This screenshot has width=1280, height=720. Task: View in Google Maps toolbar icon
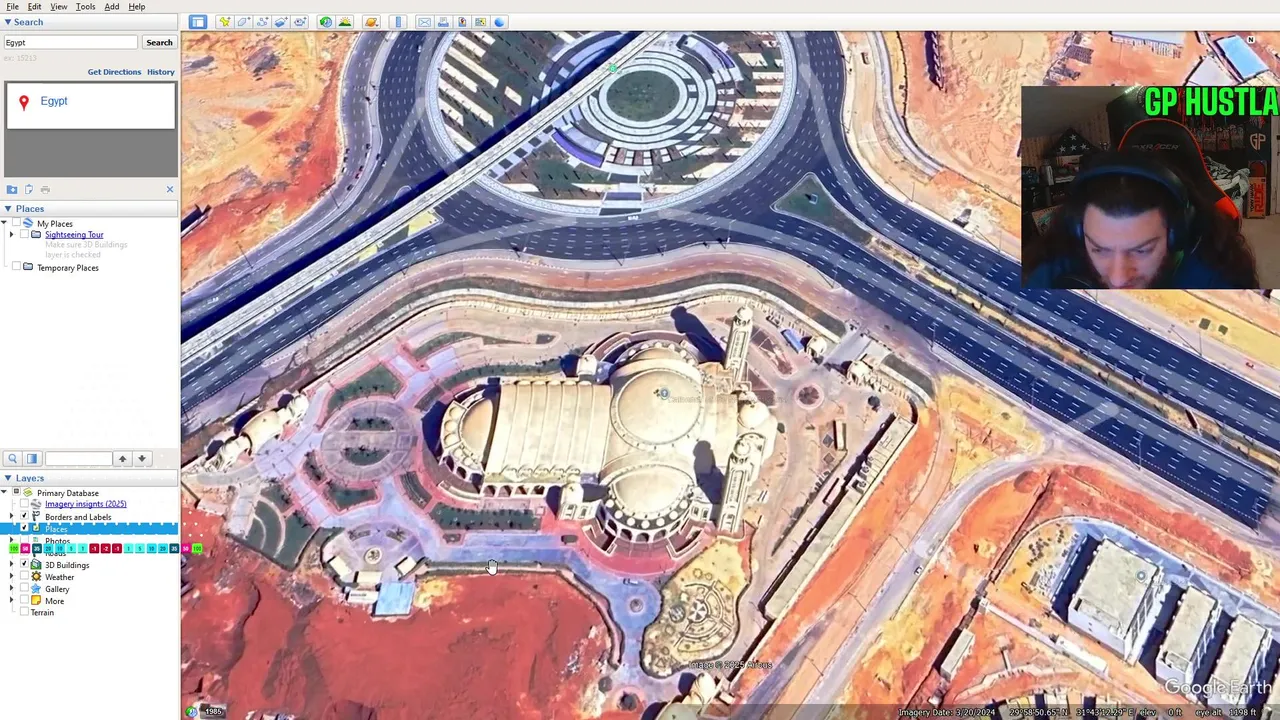point(481,21)
